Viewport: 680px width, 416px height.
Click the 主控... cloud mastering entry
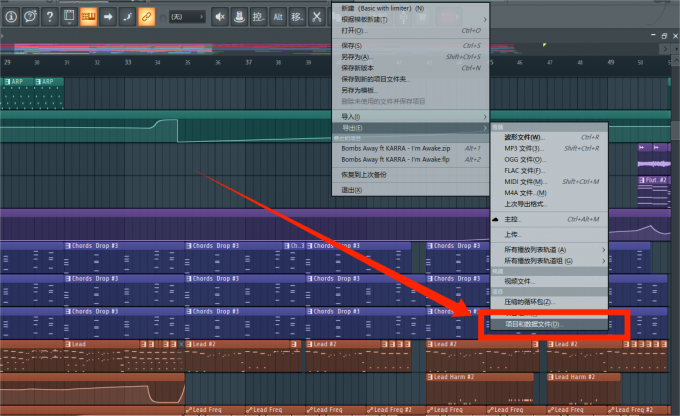549,219
